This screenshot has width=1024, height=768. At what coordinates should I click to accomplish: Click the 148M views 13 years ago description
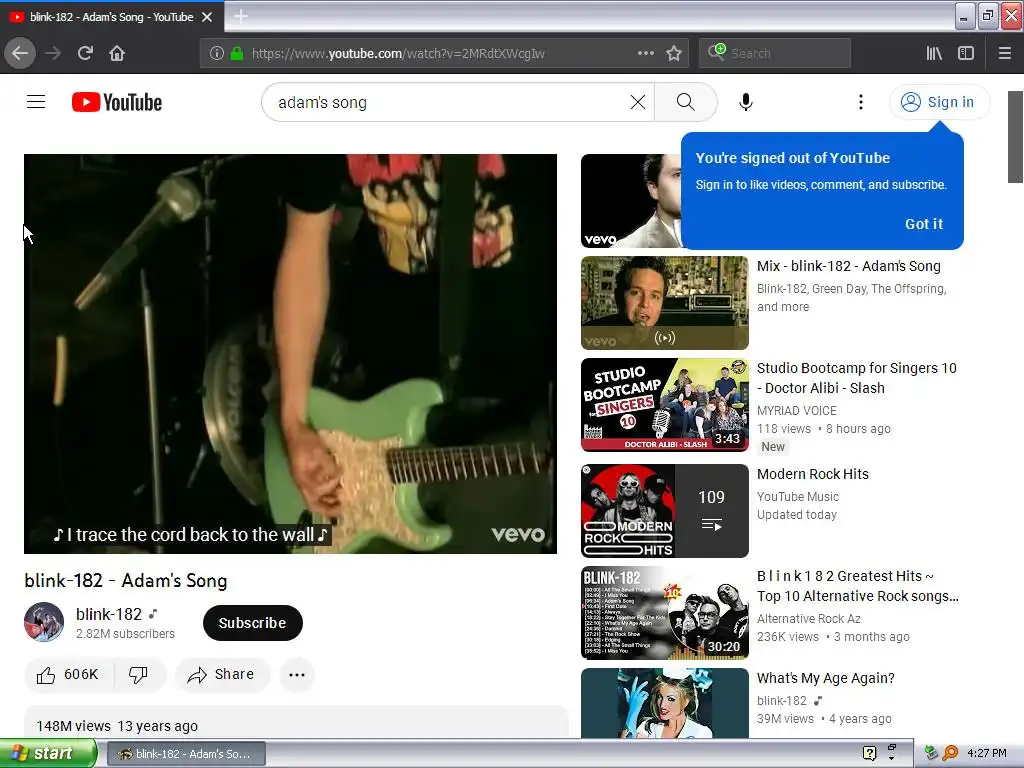(117, 726)
